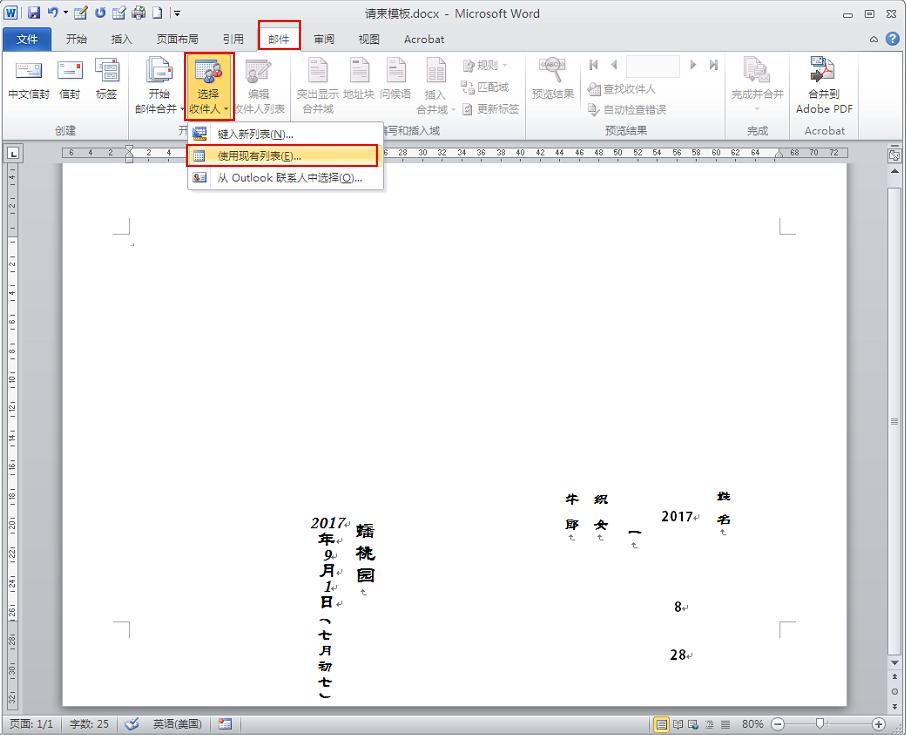Click the ruler tab selector L button

(x=13, y=153)
